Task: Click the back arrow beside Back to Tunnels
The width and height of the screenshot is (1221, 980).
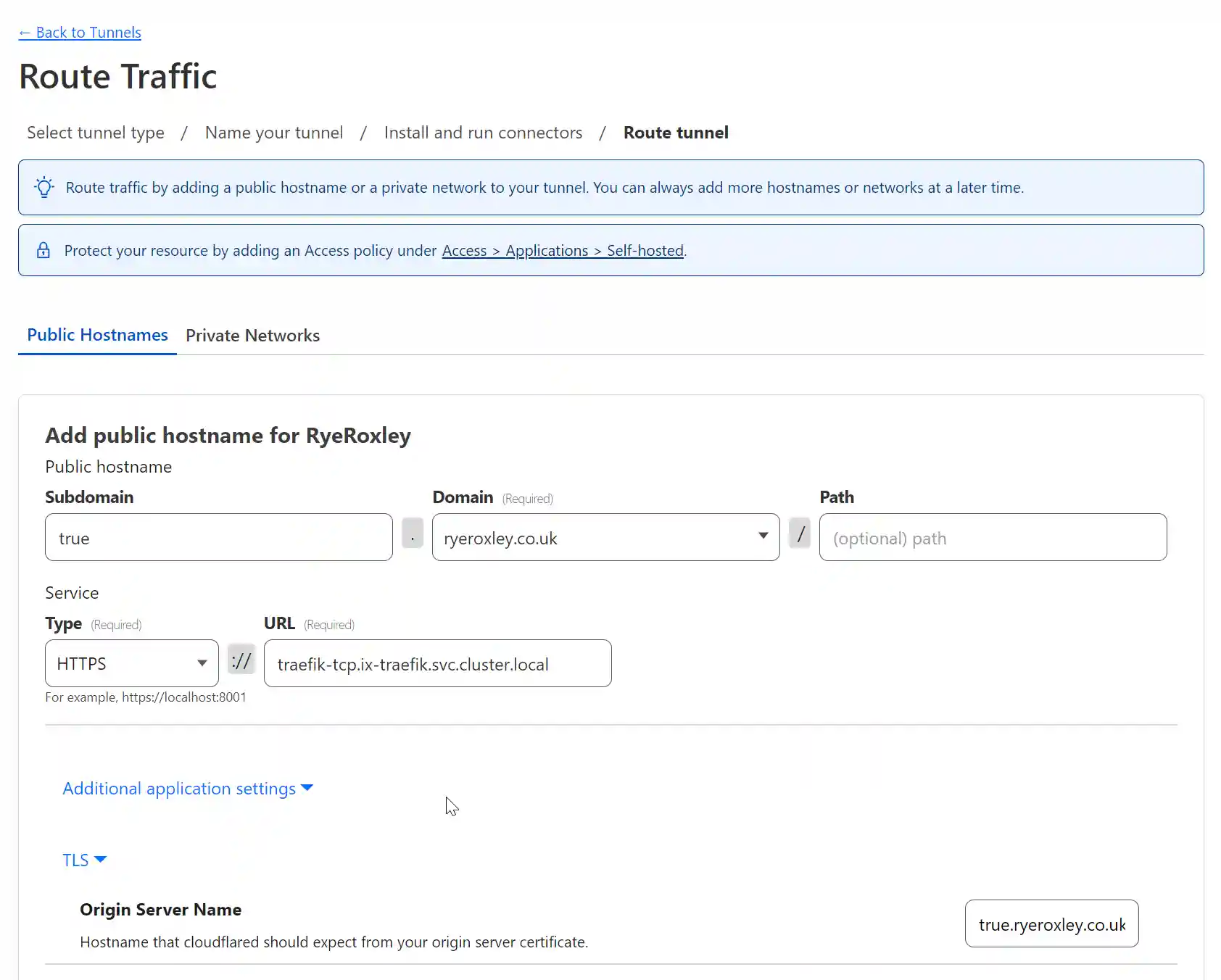Action: coord(25,32)
